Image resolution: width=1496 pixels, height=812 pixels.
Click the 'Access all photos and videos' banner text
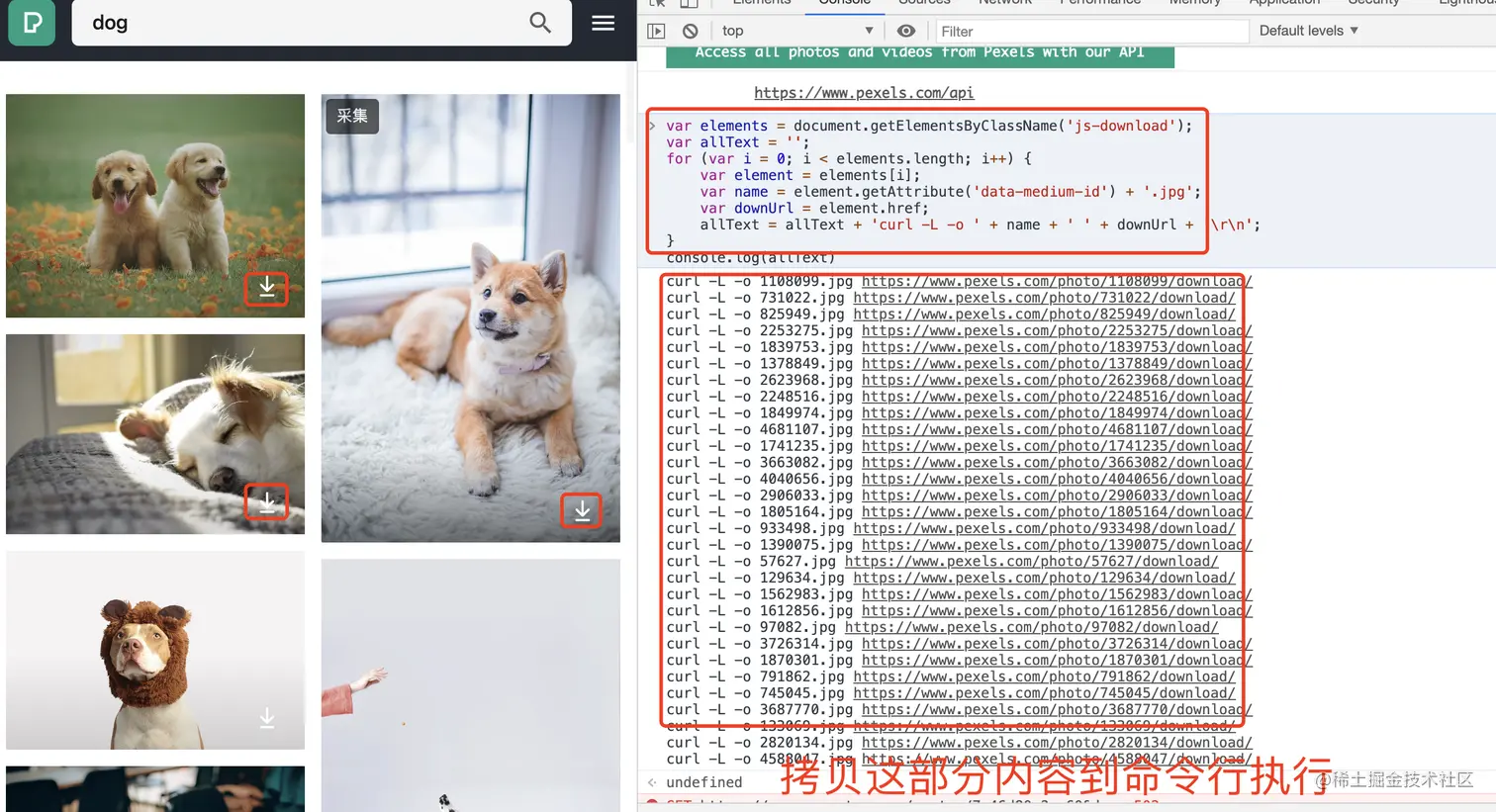919,52
